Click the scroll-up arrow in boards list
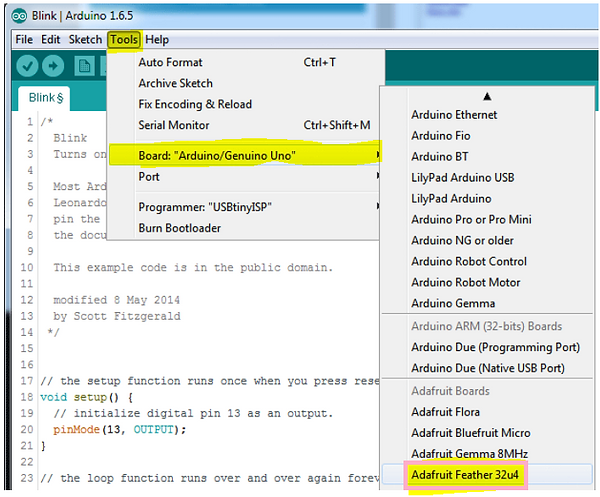 pyautogui.click(x=487, y=96)
